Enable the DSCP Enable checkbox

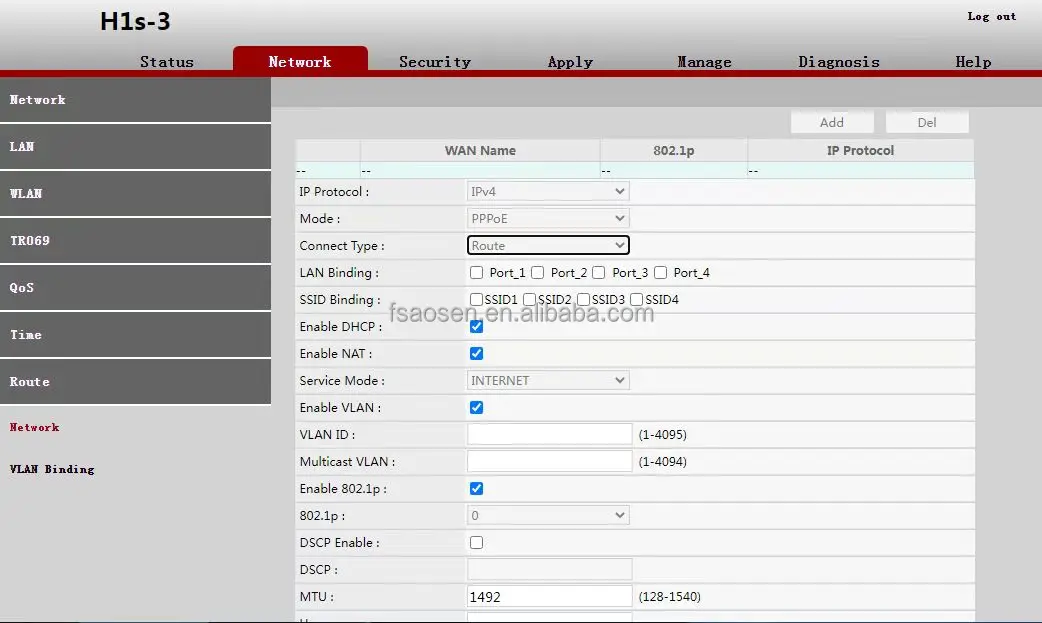coord(477,542)
